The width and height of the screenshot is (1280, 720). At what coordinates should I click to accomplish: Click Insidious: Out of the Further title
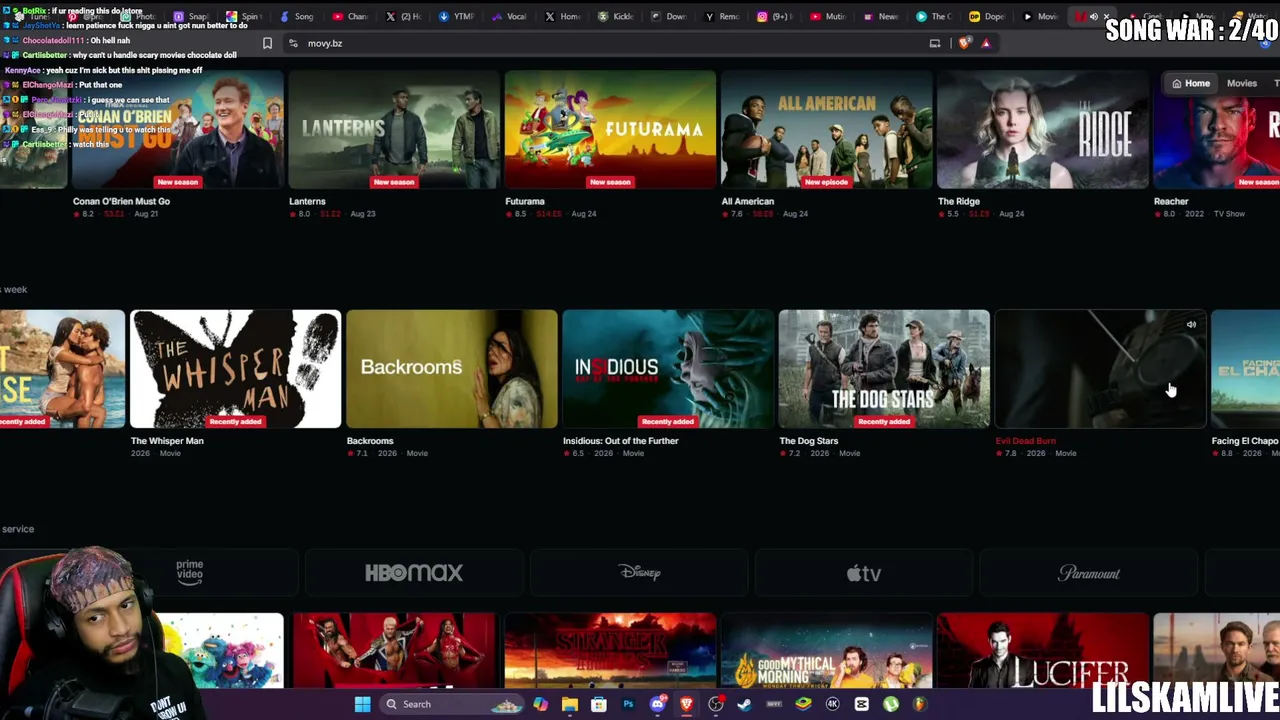pos(621,441)
